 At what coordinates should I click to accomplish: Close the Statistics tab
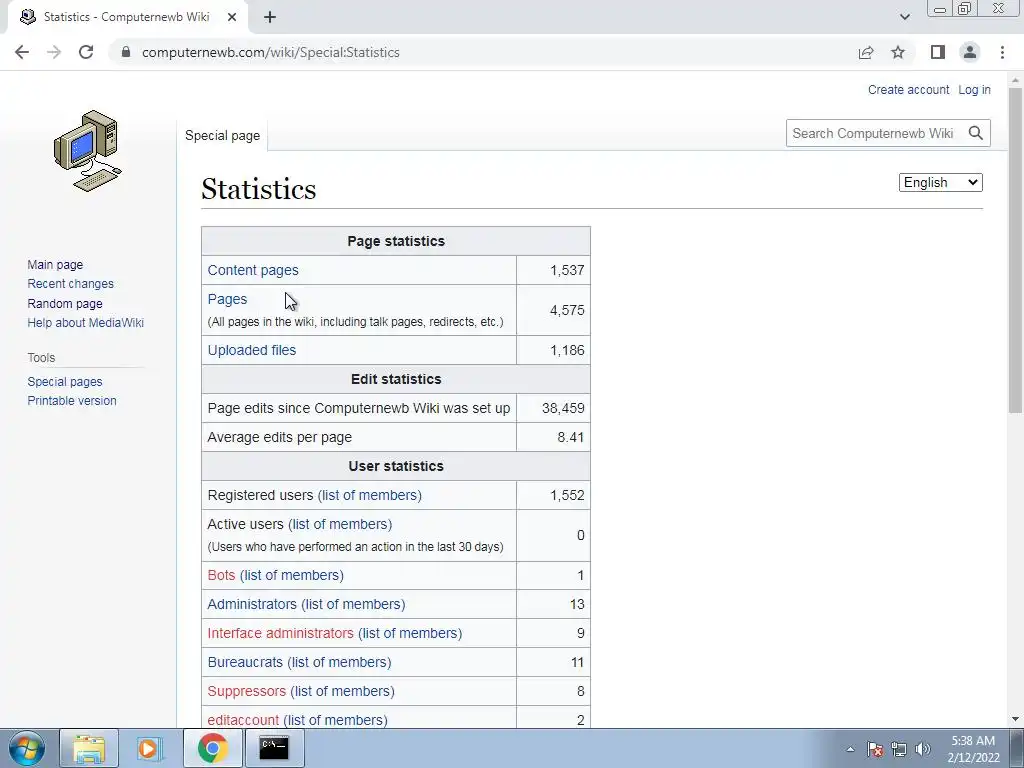(x=232, y=17)
